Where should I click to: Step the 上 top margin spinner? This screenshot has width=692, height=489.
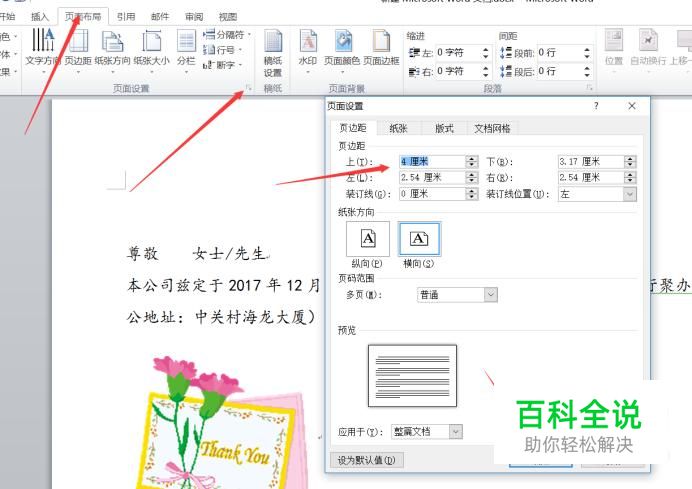(472, 162)
